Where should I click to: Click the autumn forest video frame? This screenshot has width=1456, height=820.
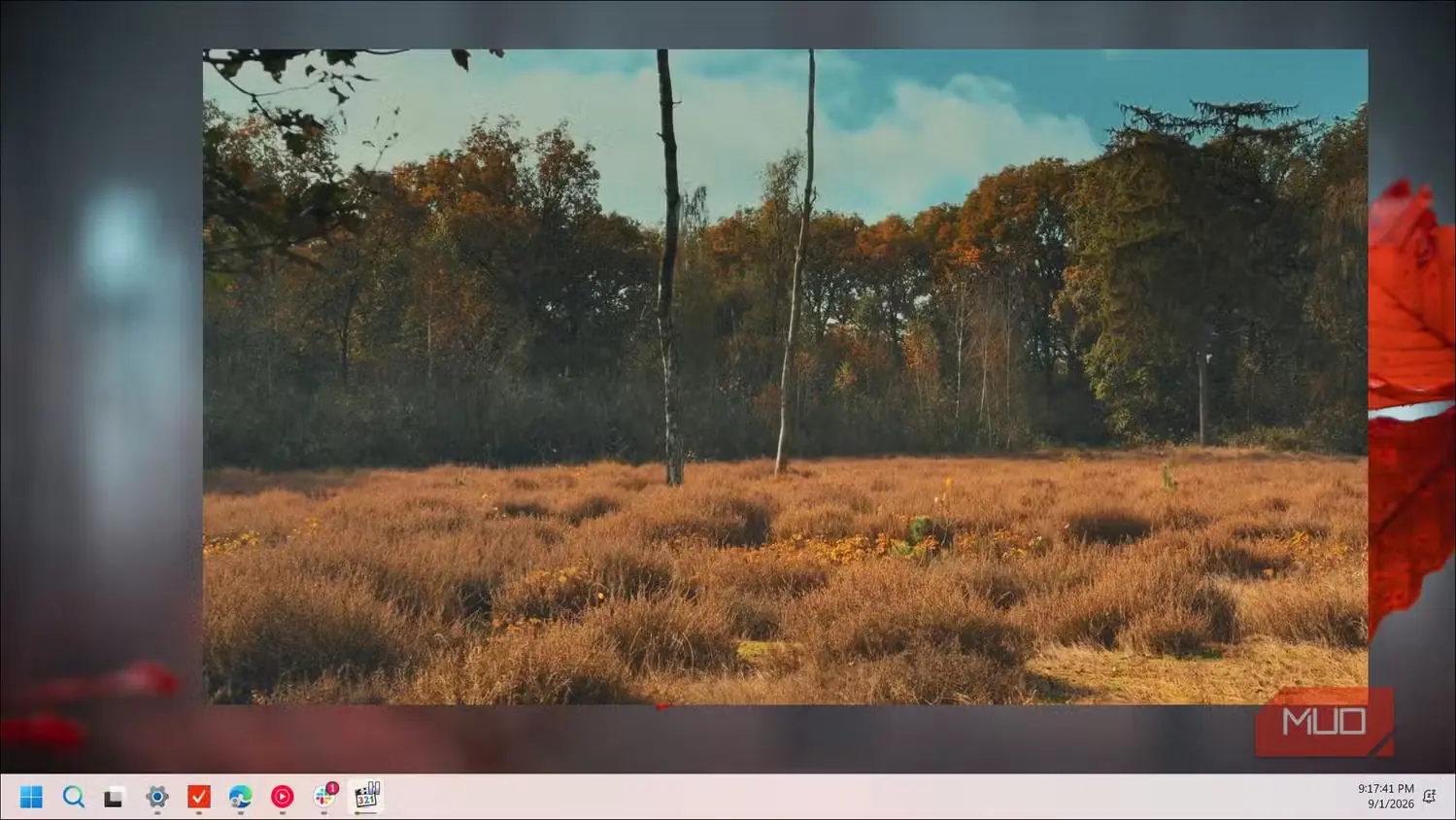coord(785,376)
